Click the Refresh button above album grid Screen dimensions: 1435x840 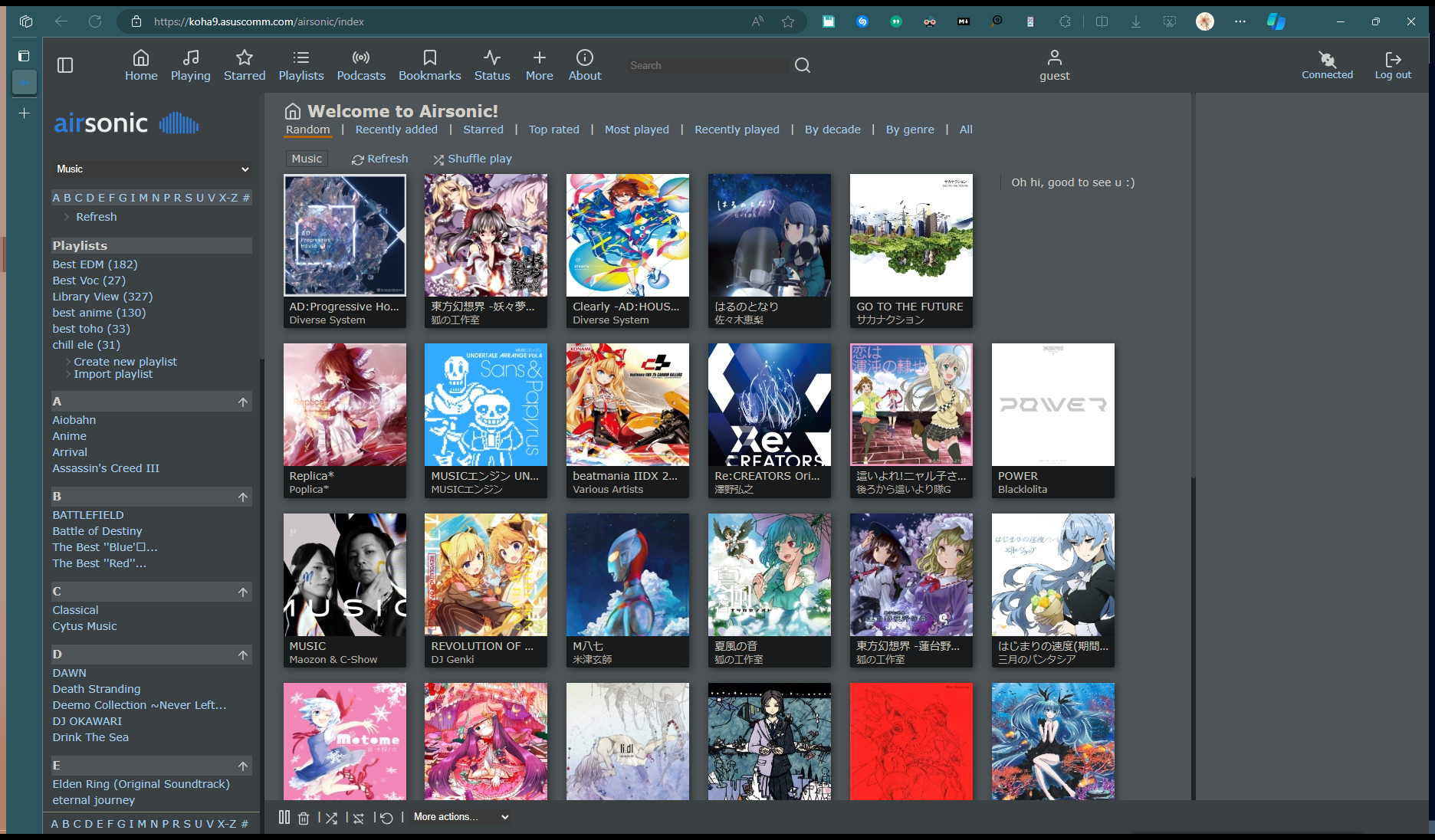[x=380, y=159]
